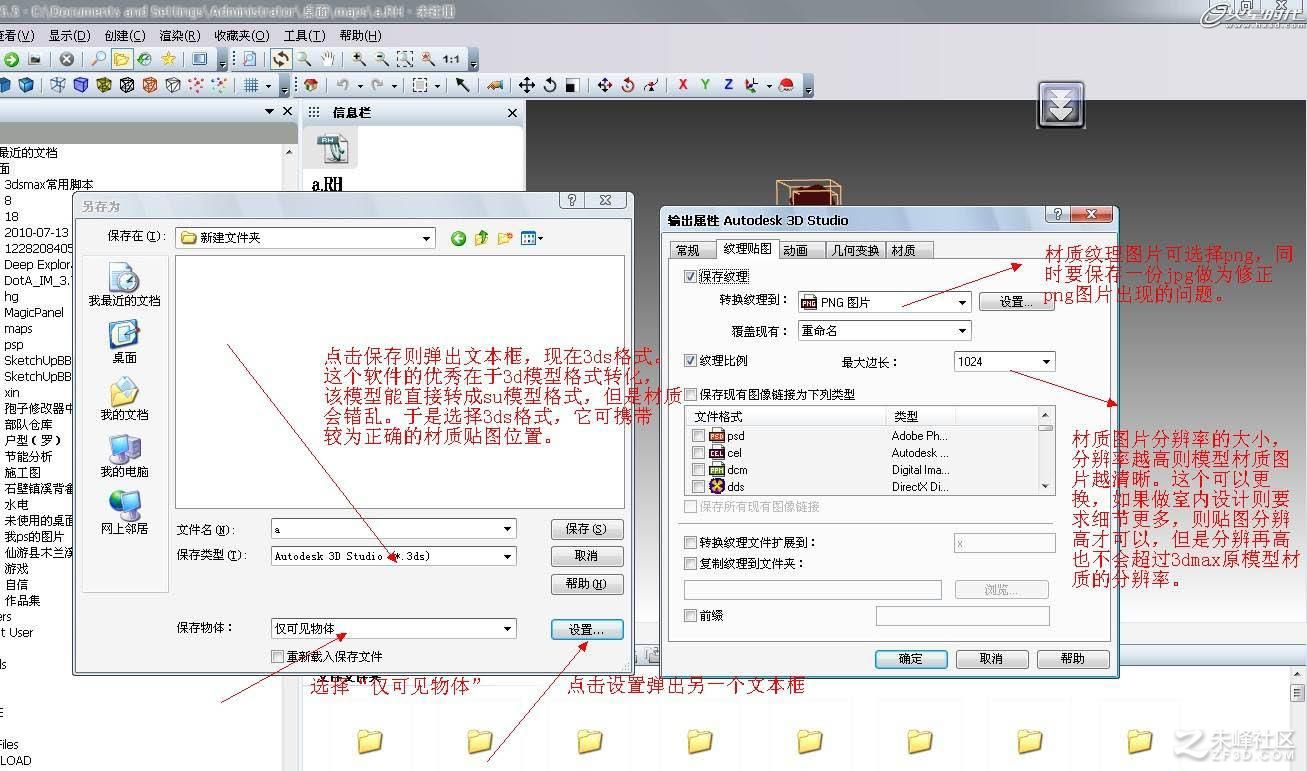Click the red dots point display icon
This screenshot has width=1307, height=771.
196,86
